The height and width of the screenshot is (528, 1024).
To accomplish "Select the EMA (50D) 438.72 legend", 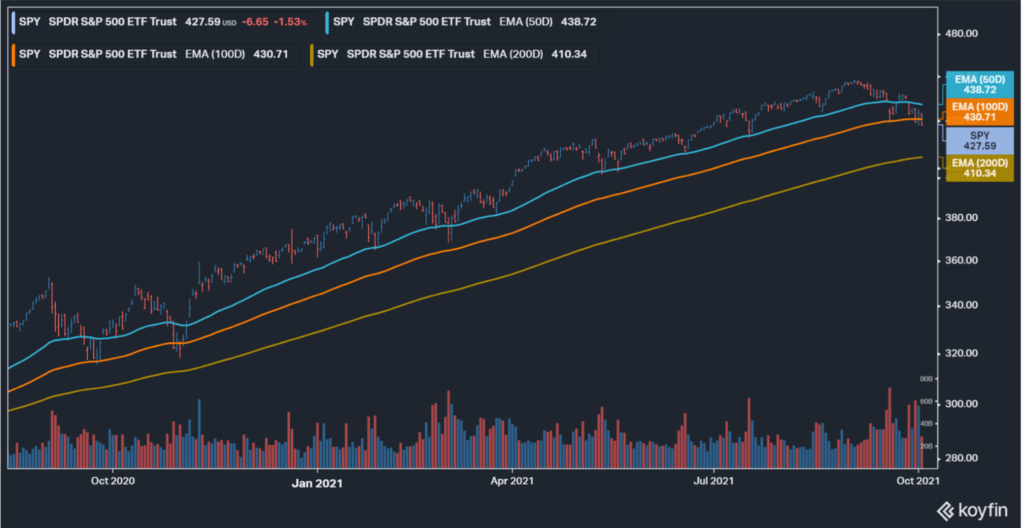I will pos(466,22).
